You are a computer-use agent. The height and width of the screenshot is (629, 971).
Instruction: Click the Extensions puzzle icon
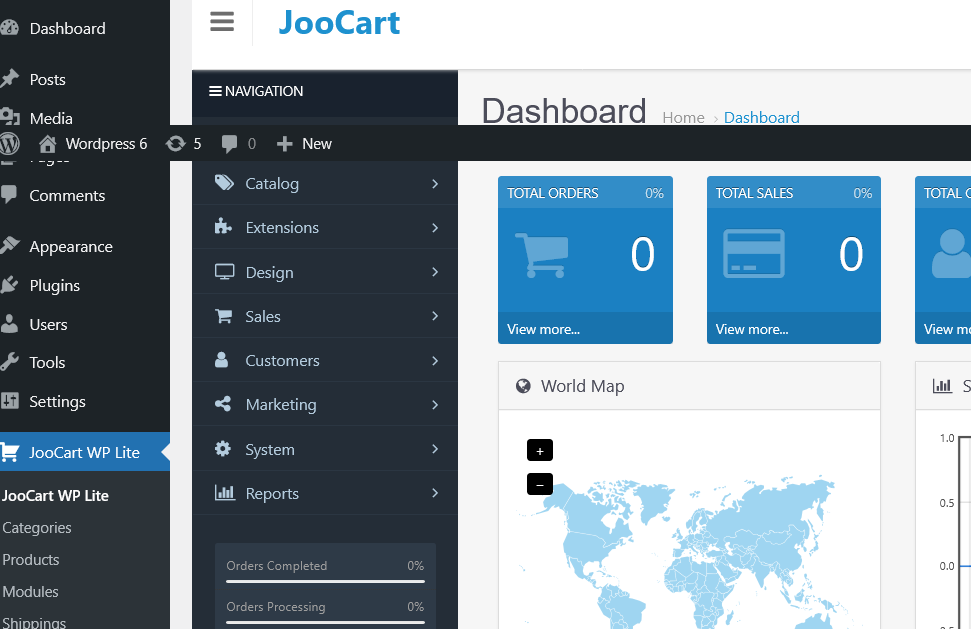pos(223,227)
